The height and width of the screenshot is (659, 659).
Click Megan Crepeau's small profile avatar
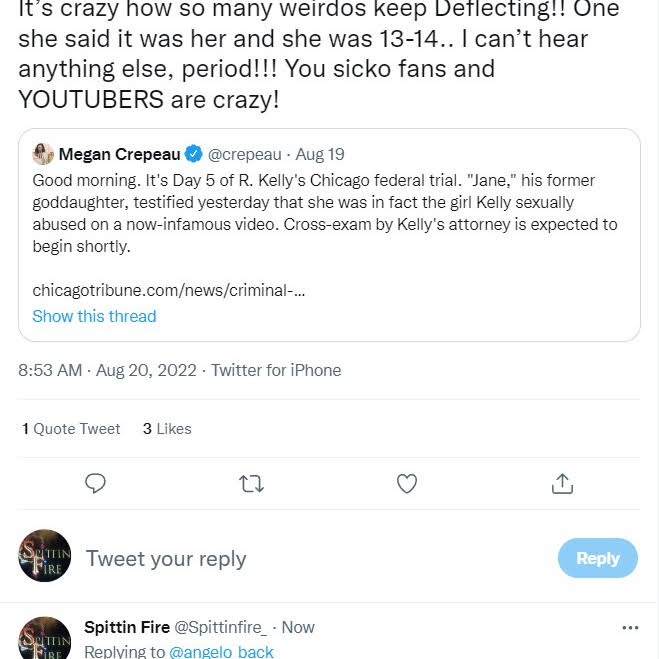pyautogui.click(x=43, y=155)
